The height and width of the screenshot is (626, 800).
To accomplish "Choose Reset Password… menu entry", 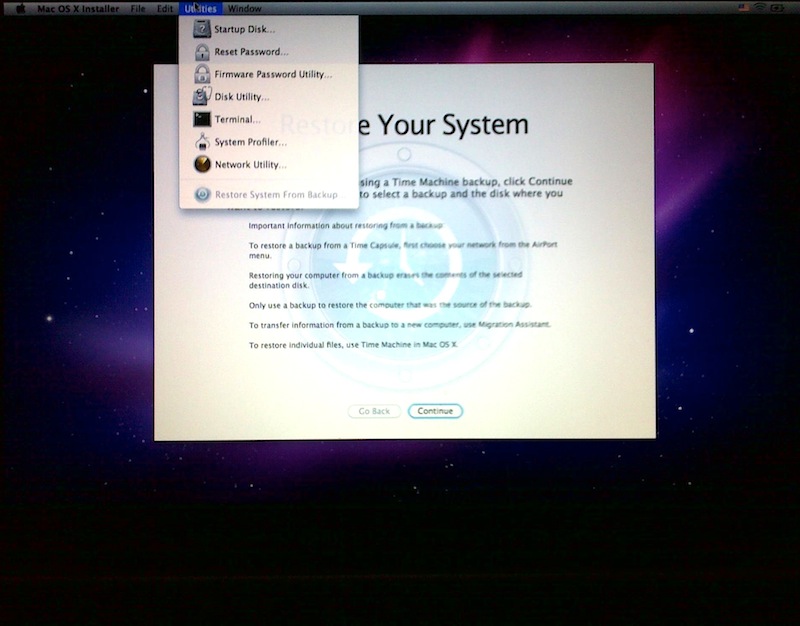I will (269, 52).
